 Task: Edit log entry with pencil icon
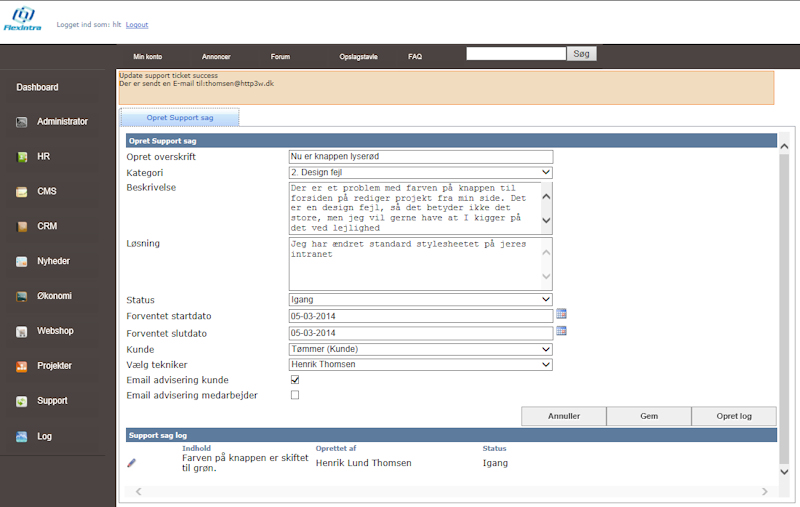point(132,463)
